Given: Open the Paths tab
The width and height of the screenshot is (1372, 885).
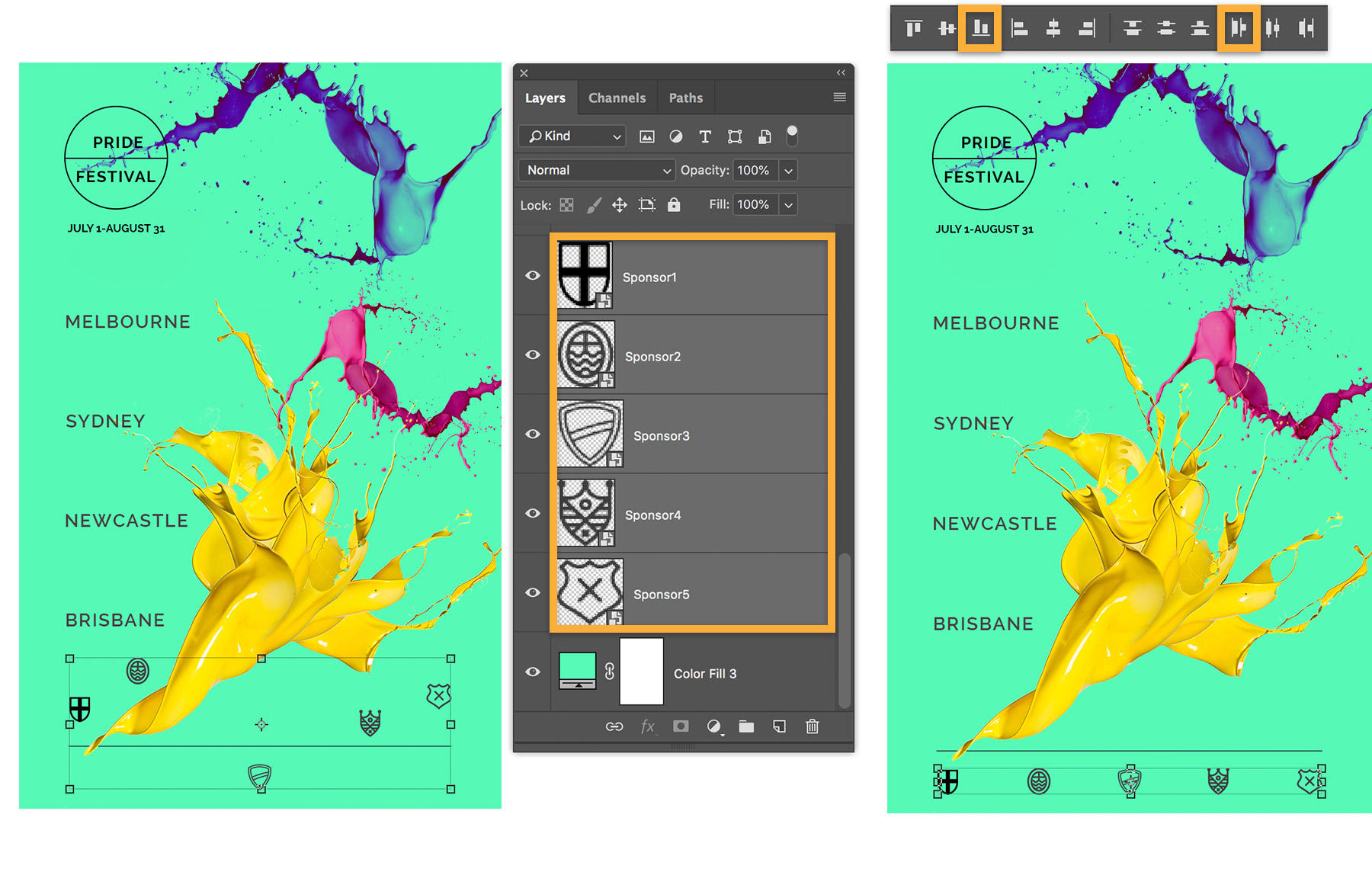Looking at the screenshot, I should pyautogui.click(x=685, y=98).
